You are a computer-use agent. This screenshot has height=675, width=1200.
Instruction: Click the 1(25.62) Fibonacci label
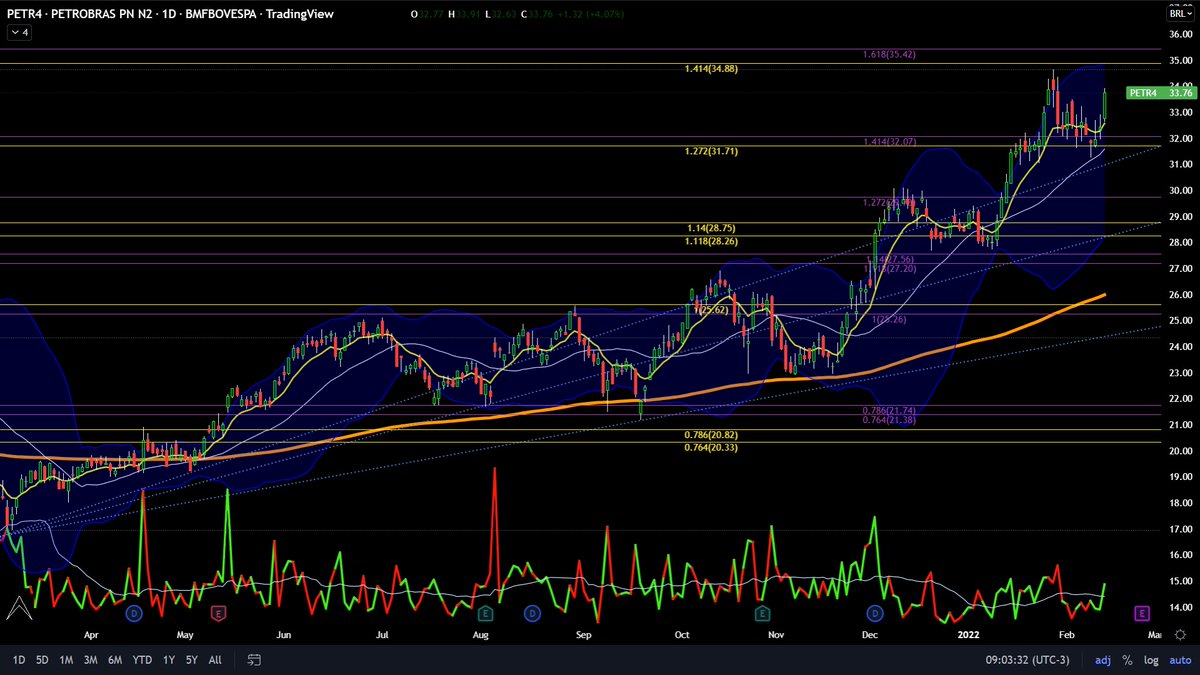coord(711,310)
